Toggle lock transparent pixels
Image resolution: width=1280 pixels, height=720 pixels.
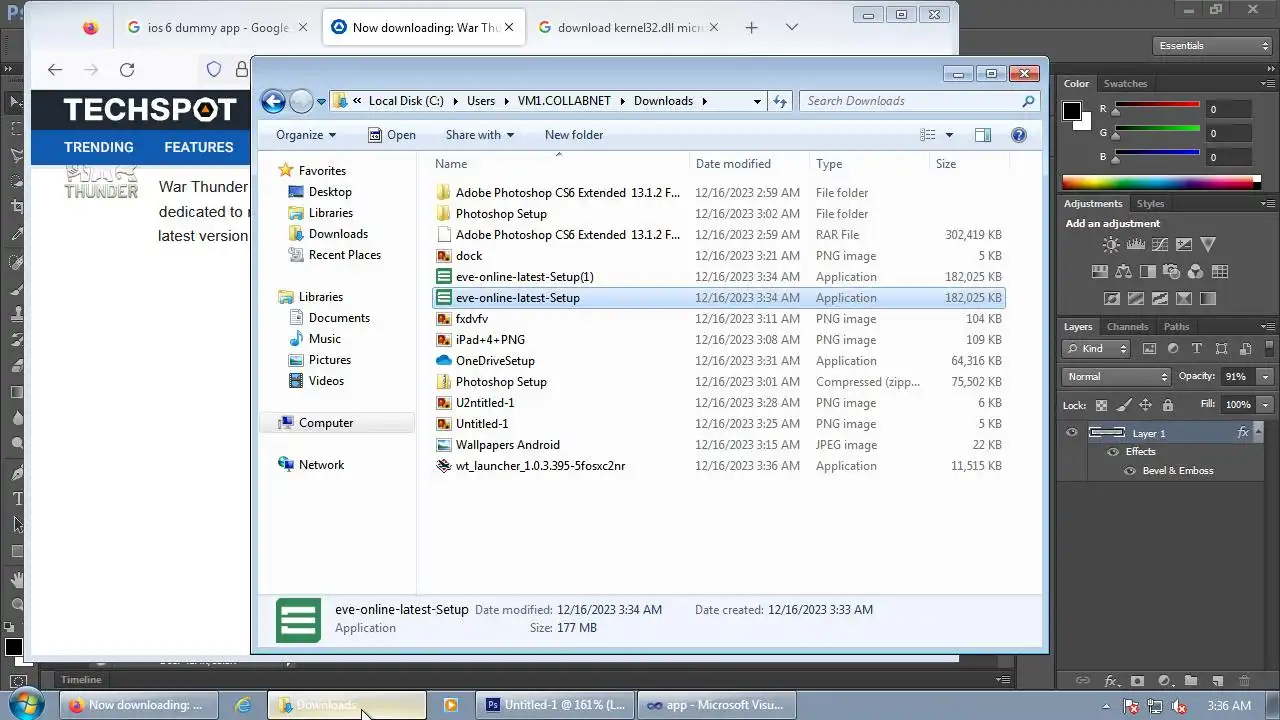pyautogui.click(x=1101, y=405)
